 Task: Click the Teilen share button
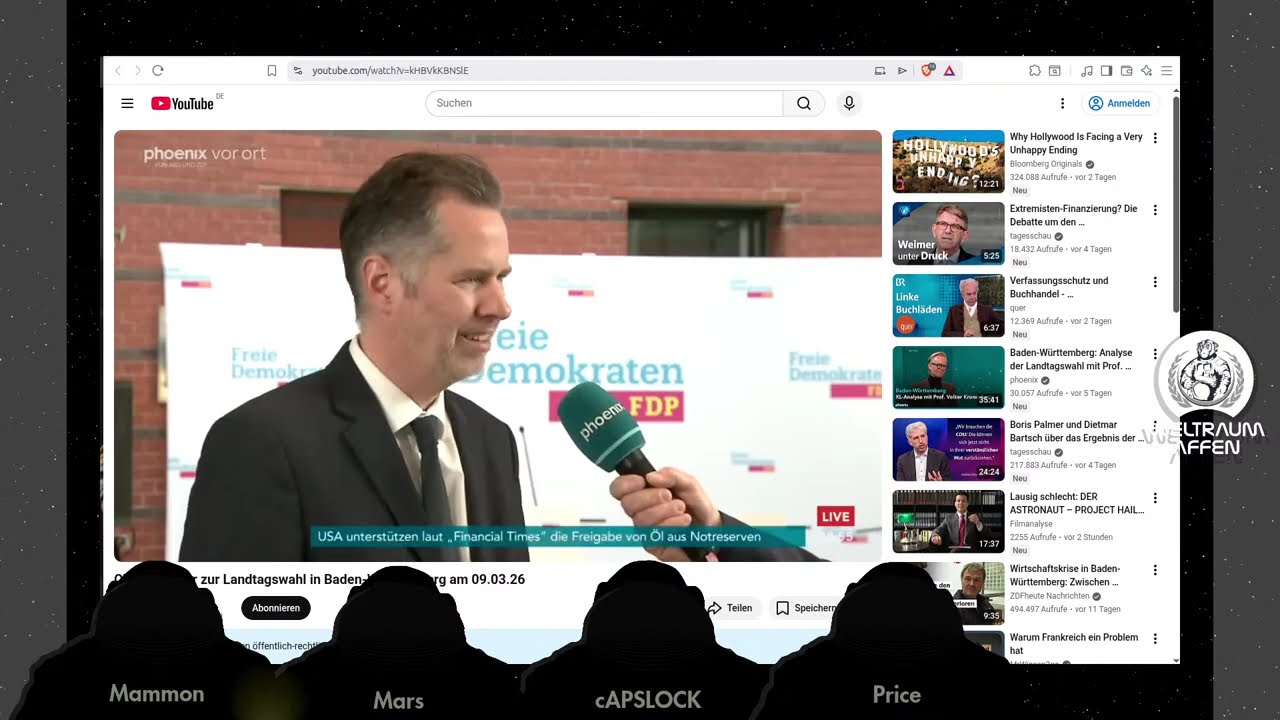(730, 608)
